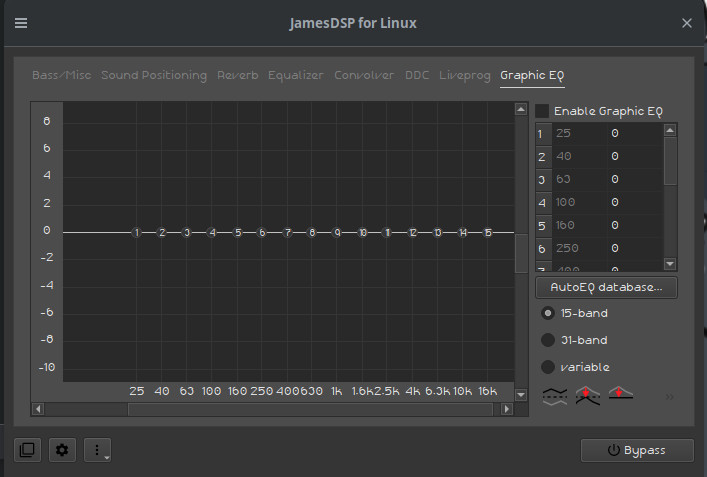The image size is (707, 477).
Task: Click EQ node 9 at 1k
Action: point(337,233)
